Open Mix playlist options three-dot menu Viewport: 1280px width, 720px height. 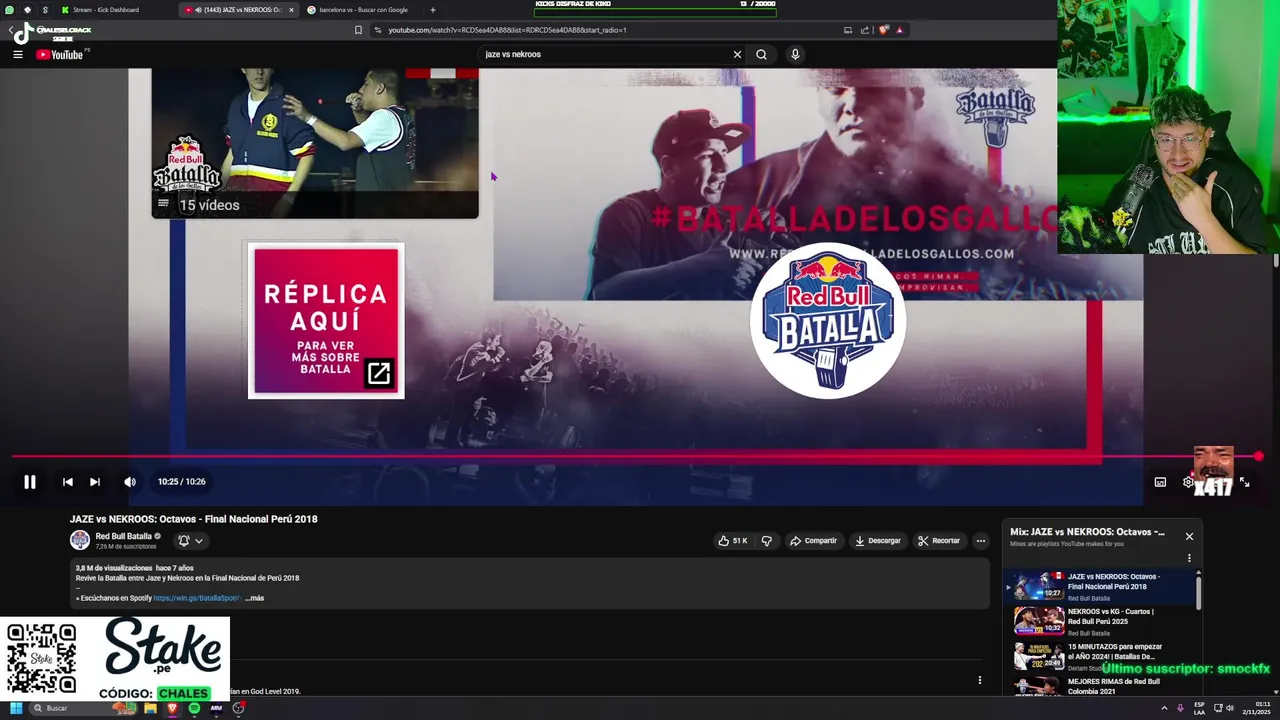click(x=1189, y=558)
